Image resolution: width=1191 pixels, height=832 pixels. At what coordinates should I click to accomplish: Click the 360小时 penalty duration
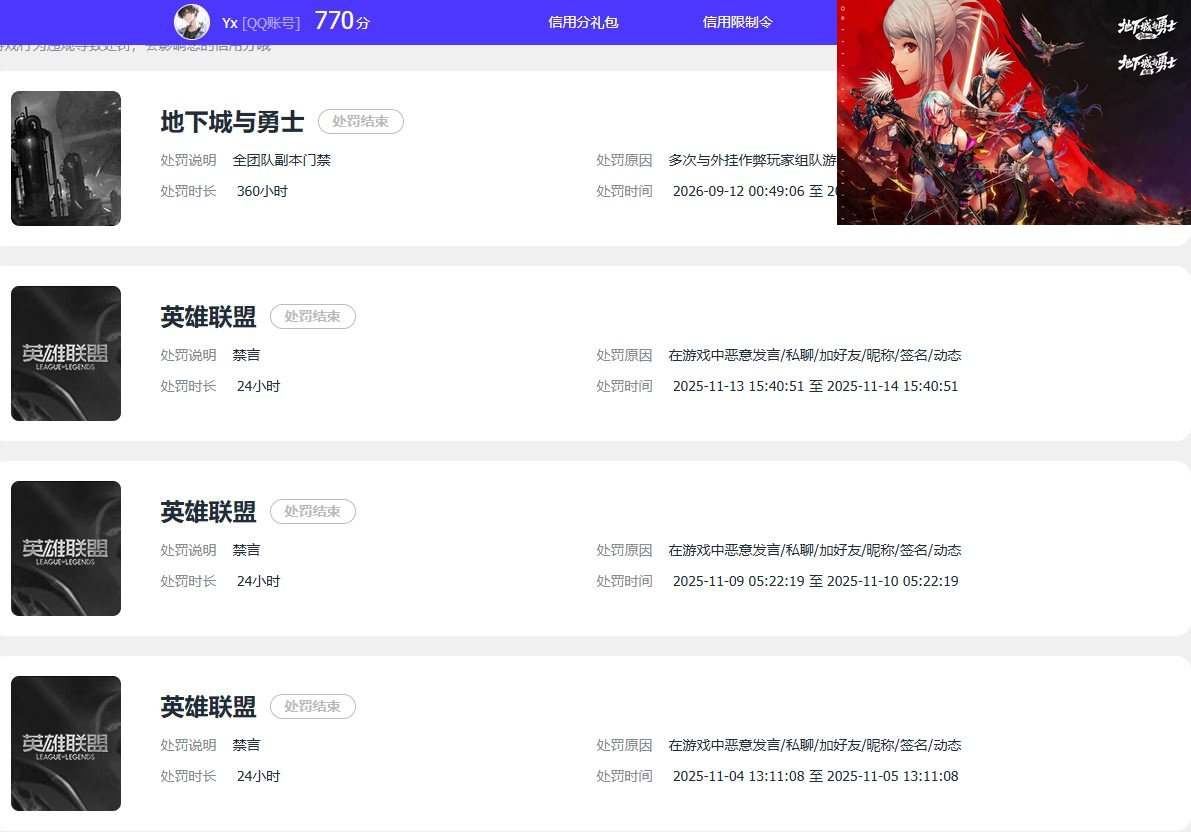coord(262,191)
